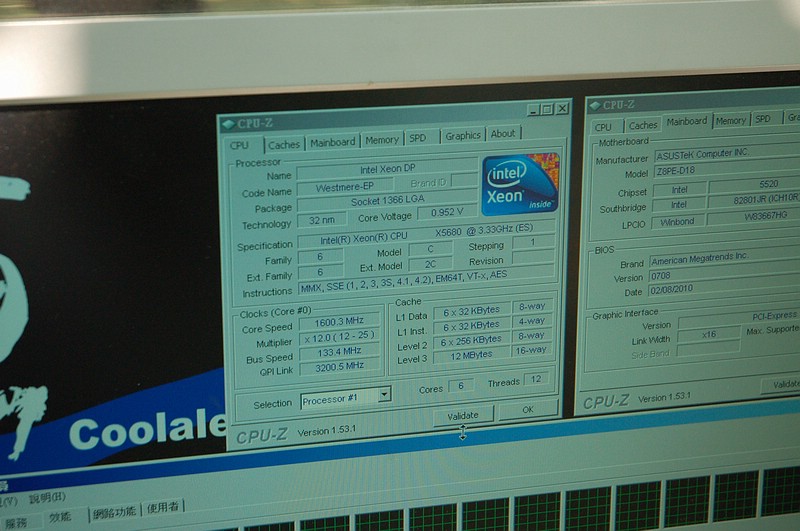Viewport: 800px width, 531px height.
Task: Click the Multiplier value x 12.0 ( 12 - 25 )
Action: coord(339,337)
